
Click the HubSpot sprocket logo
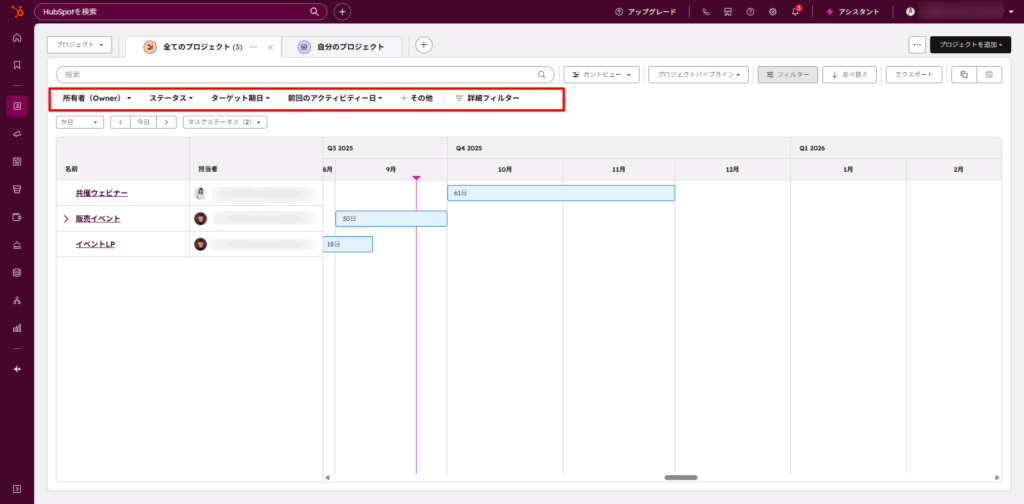[18, 11]
